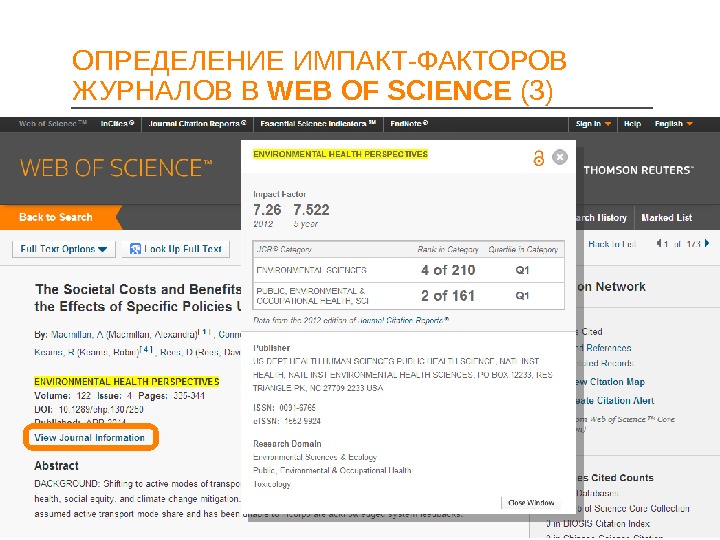Open Cited References link
Image resolution: width=720 pixels, height=540 pixels.
coord(604,348)
